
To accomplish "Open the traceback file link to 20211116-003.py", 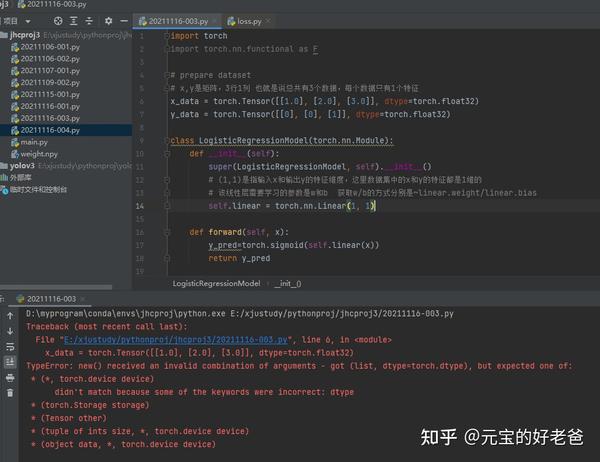I will coord(176,340).
